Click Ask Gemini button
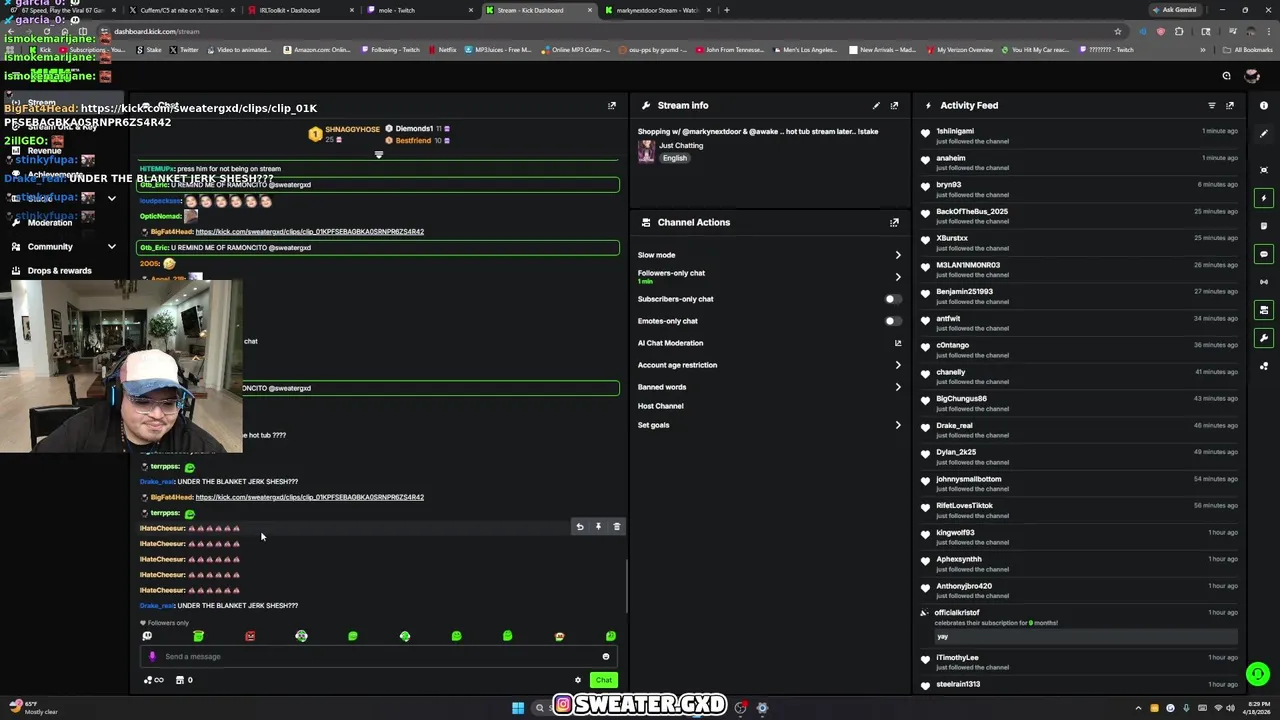The image size is (1280, 720). tap(1174, 10)
